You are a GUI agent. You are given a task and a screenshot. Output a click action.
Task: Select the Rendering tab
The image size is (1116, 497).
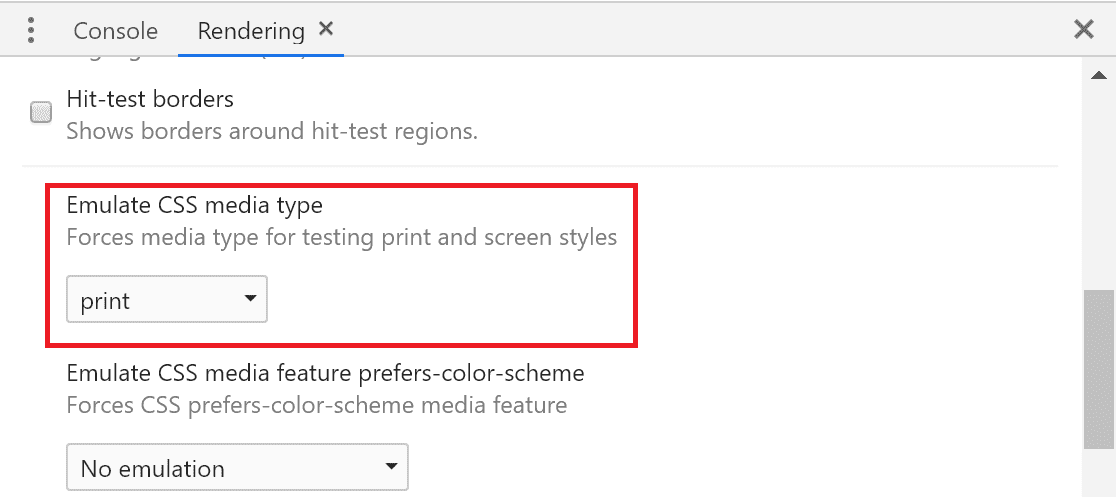(250, 31)
